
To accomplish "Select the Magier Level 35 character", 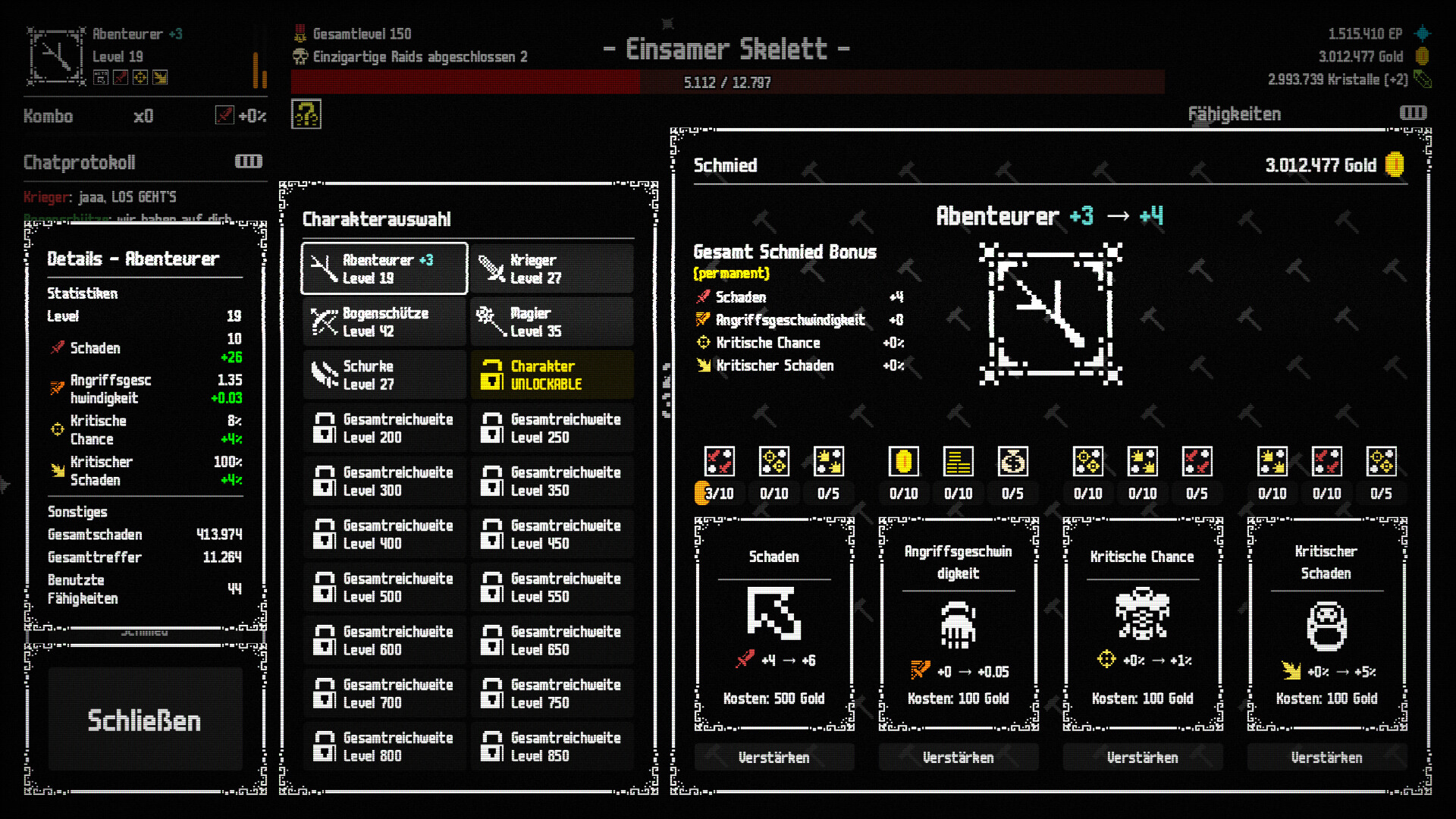I will pyautogui.click(x=552, y=322).
